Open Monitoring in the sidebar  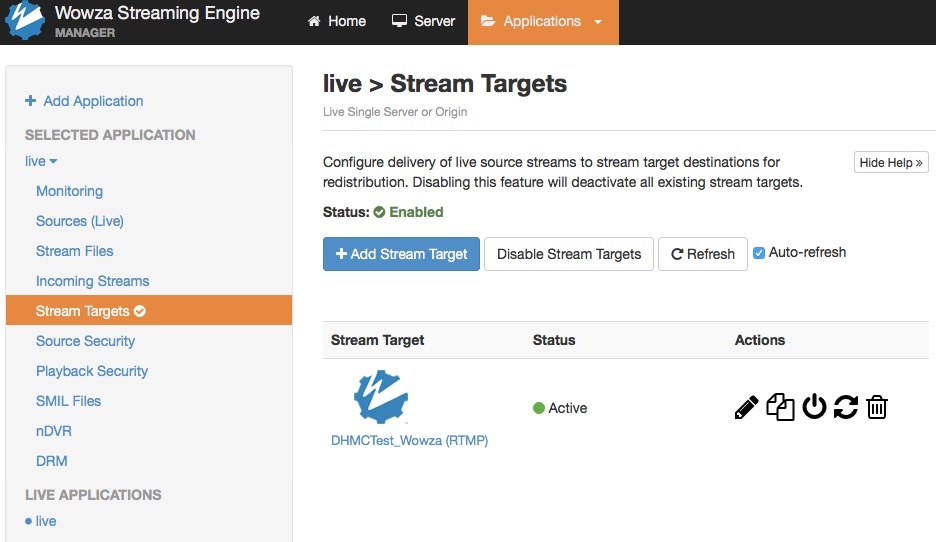[69, 191]
